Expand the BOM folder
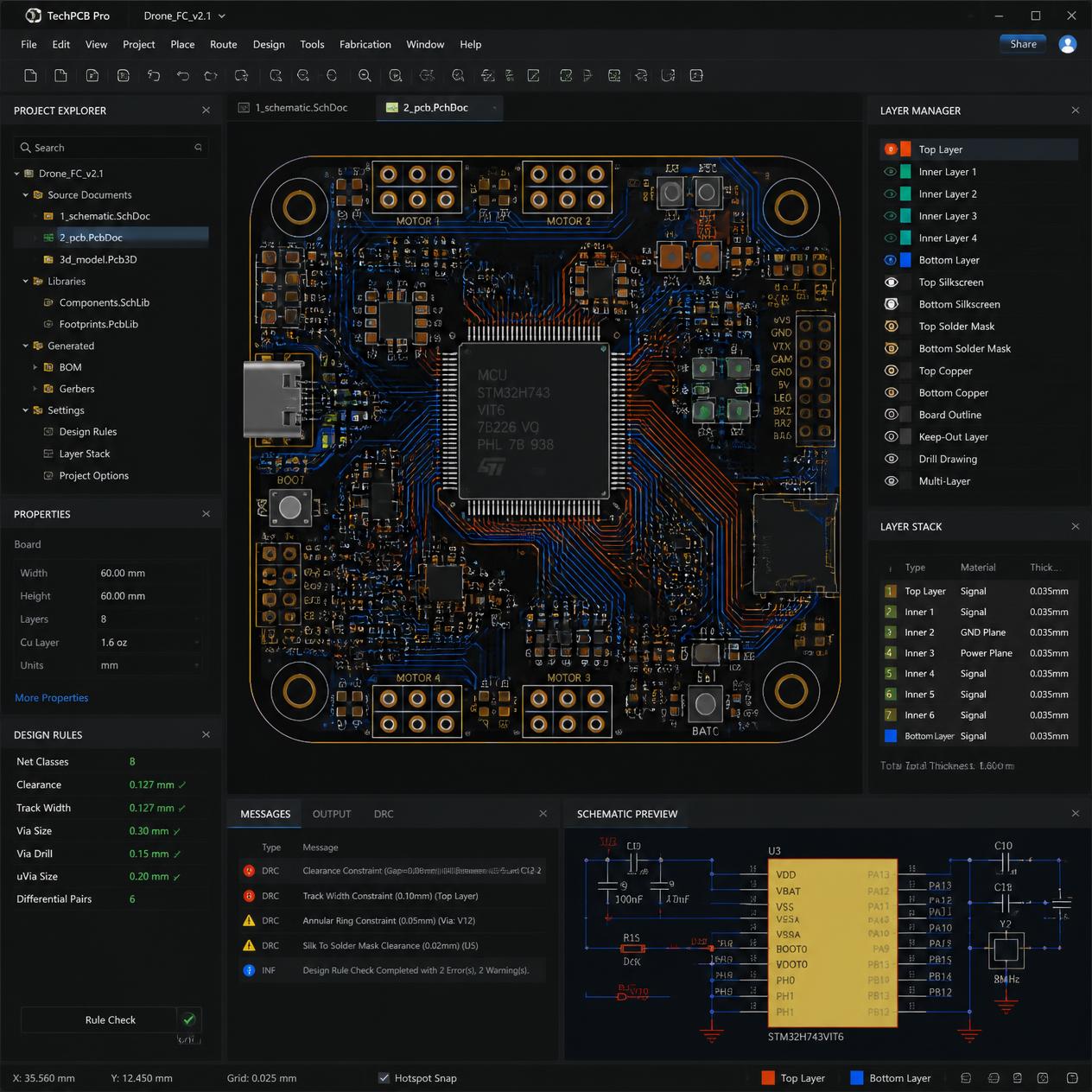Viewport: 1092px width, 1092px height. point(35,367)
